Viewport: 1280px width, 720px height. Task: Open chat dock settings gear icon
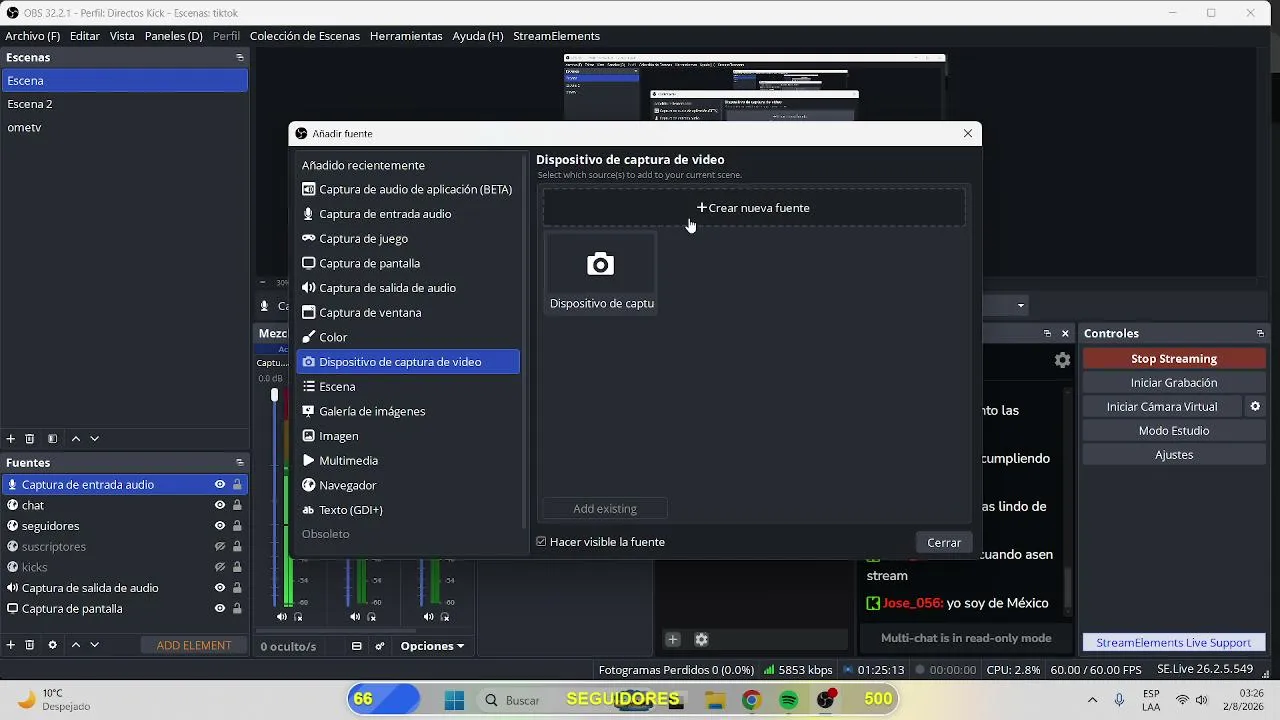pyautogui.click(x=1062, y=360)
